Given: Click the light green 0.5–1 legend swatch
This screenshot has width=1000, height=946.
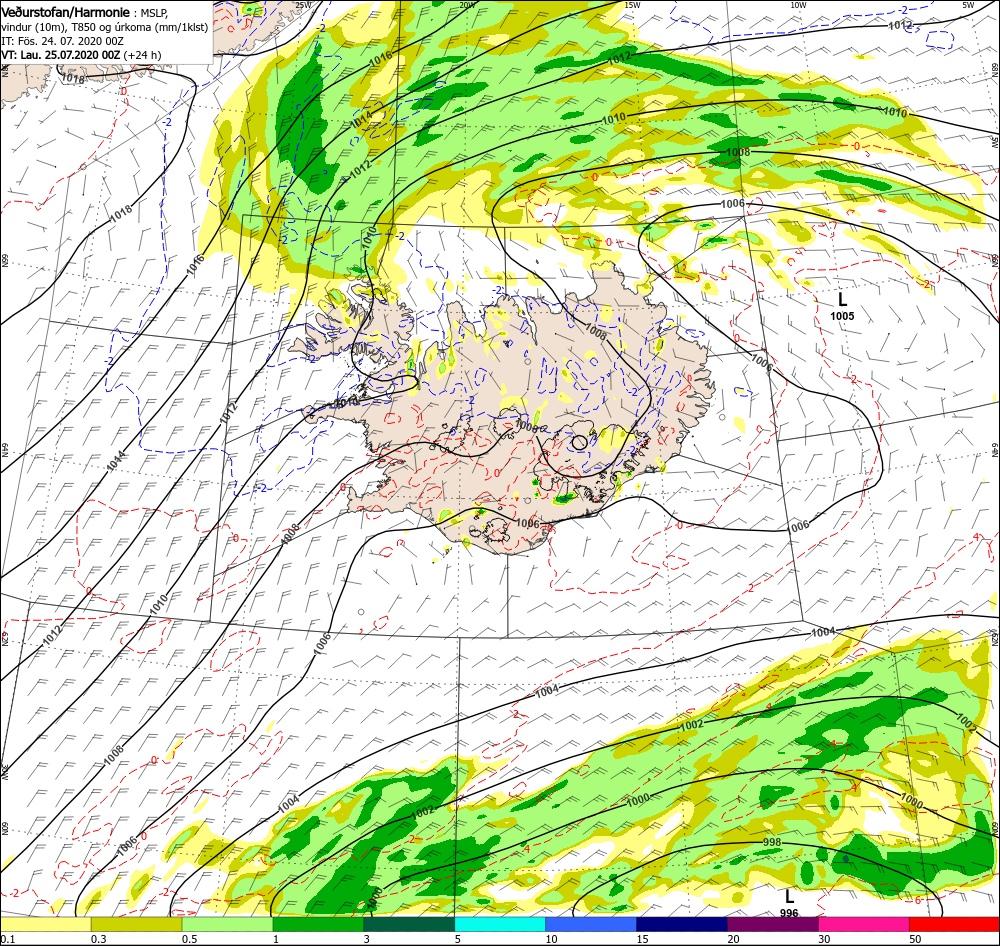Looking at the screenshot, I should pos(228,924).
